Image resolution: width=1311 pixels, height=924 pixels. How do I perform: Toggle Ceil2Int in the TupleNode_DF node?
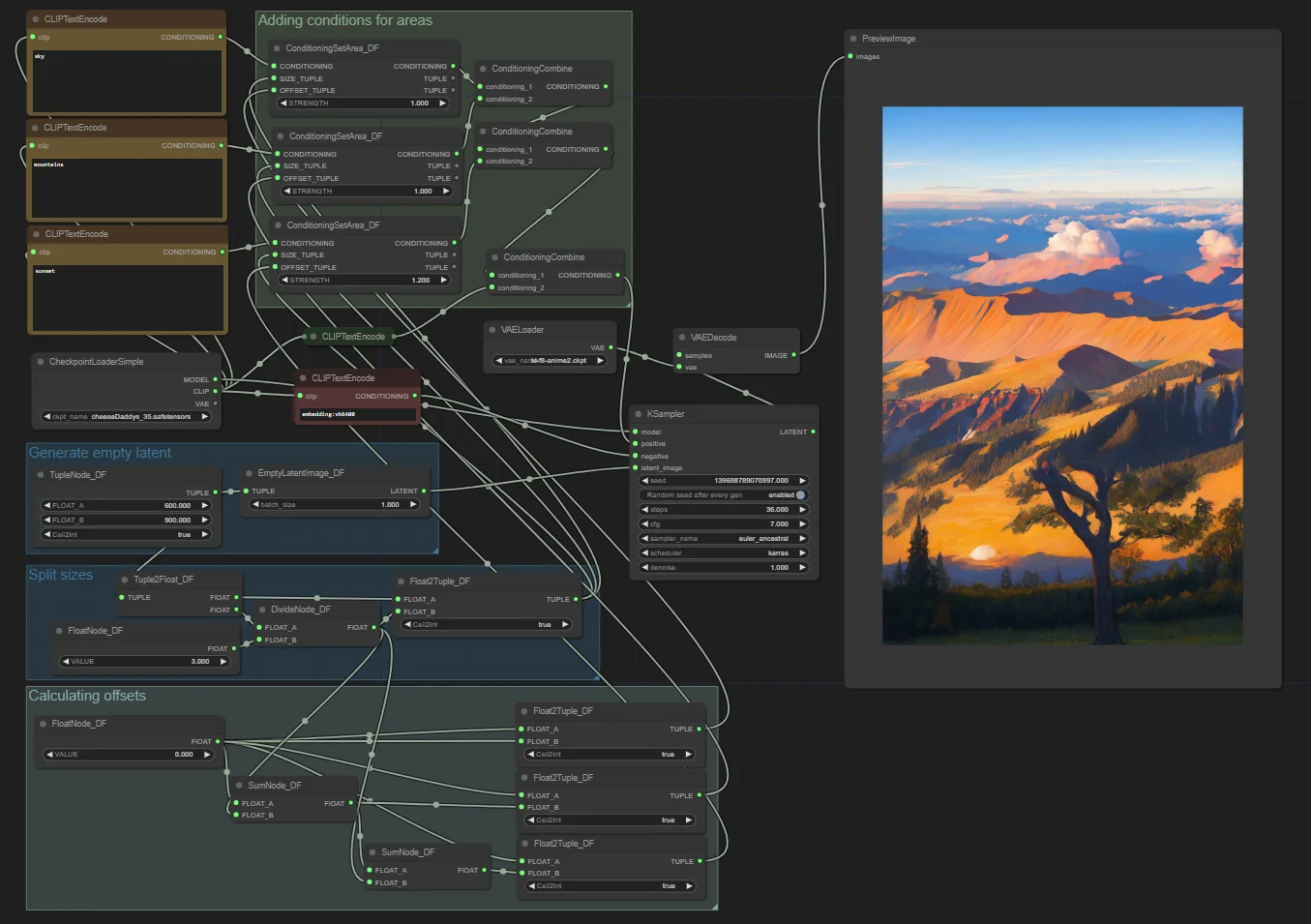point(126,534)
